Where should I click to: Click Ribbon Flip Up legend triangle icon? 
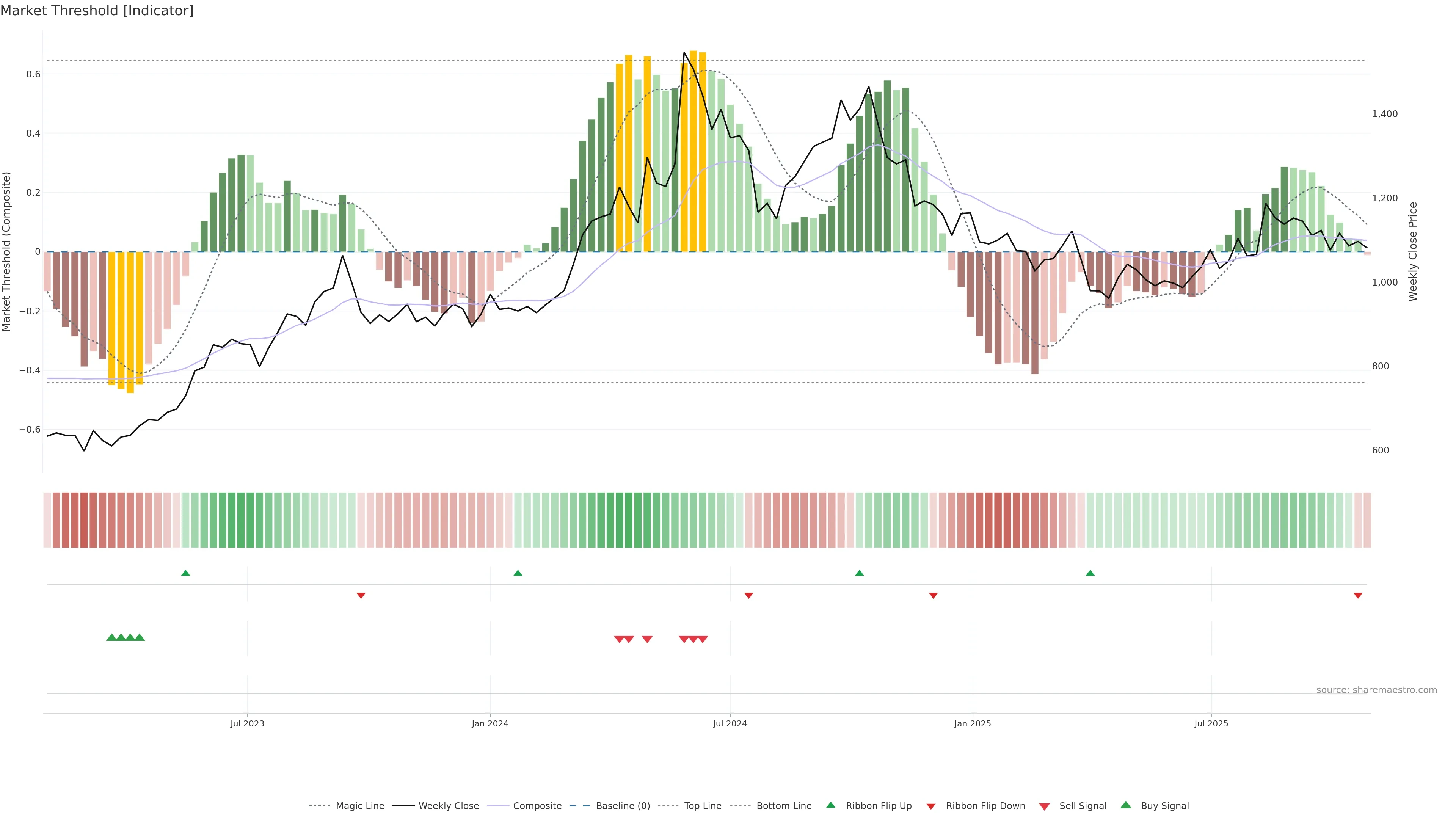point(830,805)
